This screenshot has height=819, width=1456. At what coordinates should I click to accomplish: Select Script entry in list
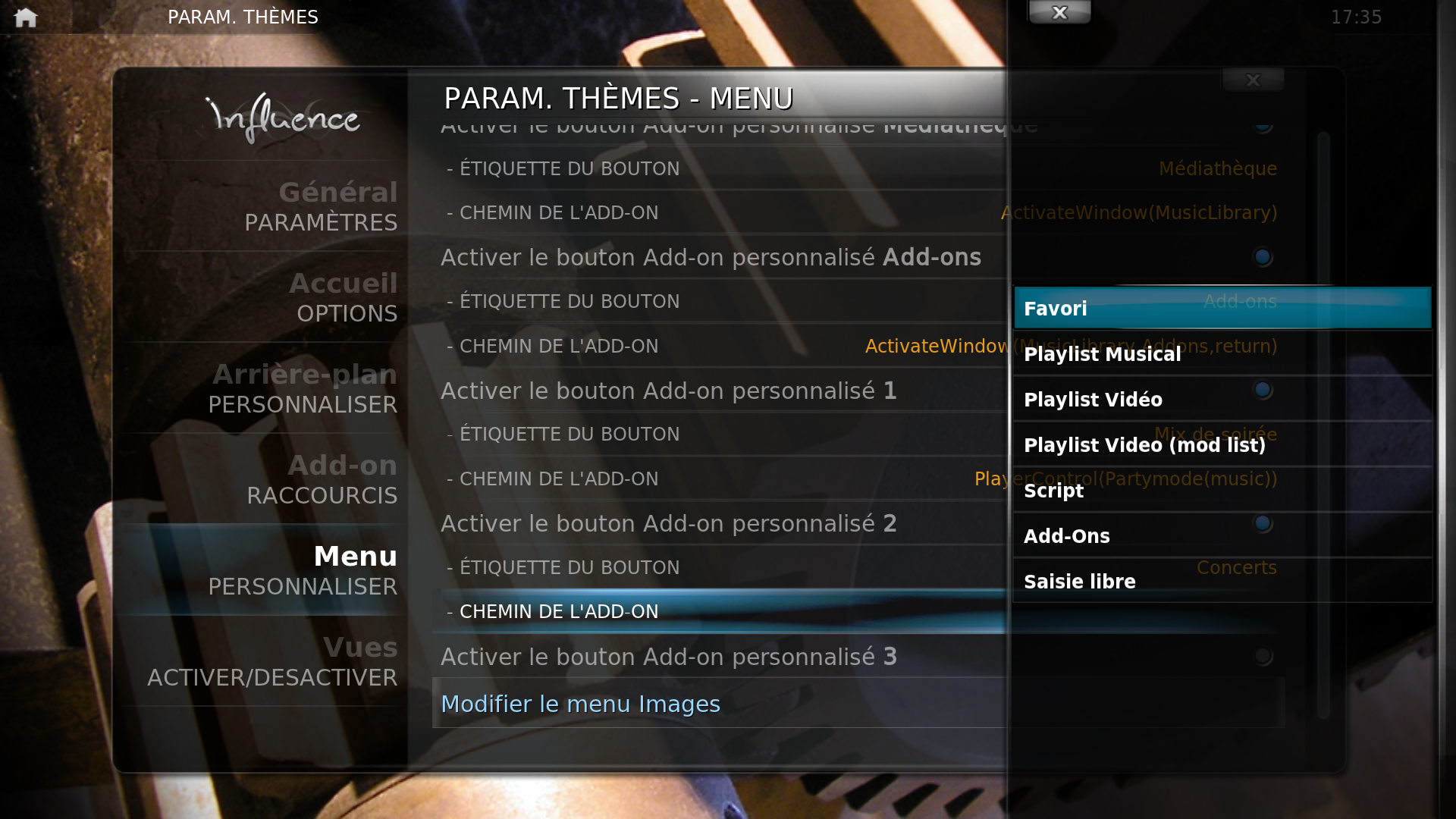pyautogui.click(x=1222, y=490)
